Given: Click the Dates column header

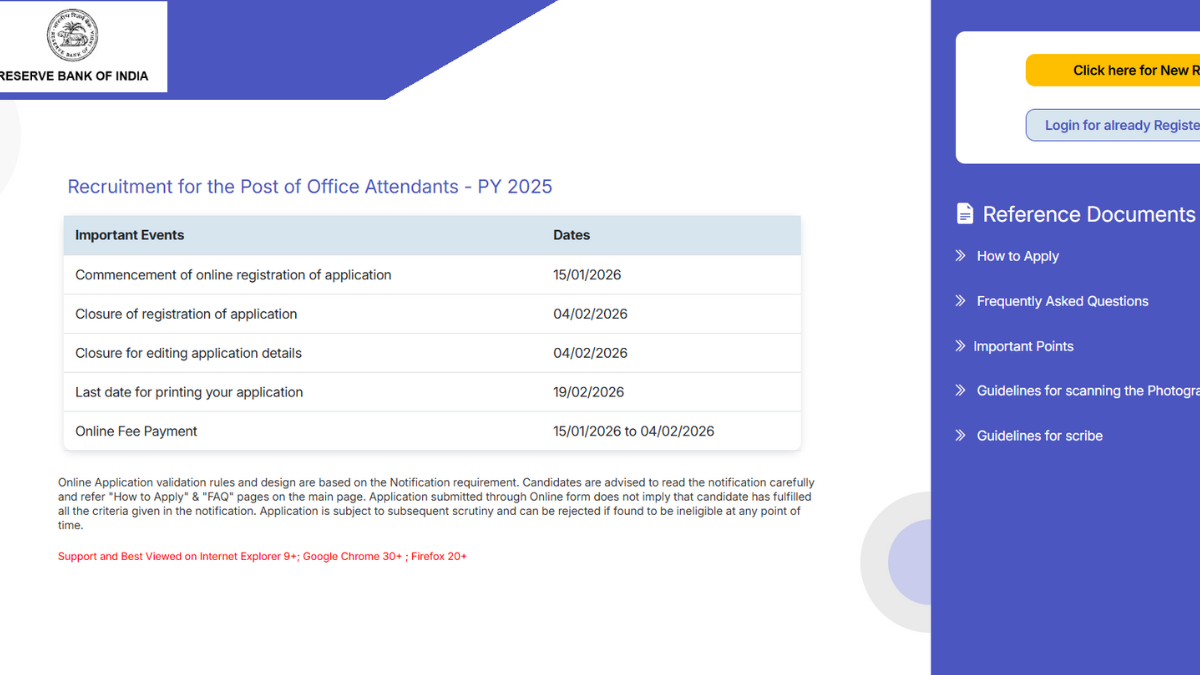Looking at the screenshot, I should (571, 235).
